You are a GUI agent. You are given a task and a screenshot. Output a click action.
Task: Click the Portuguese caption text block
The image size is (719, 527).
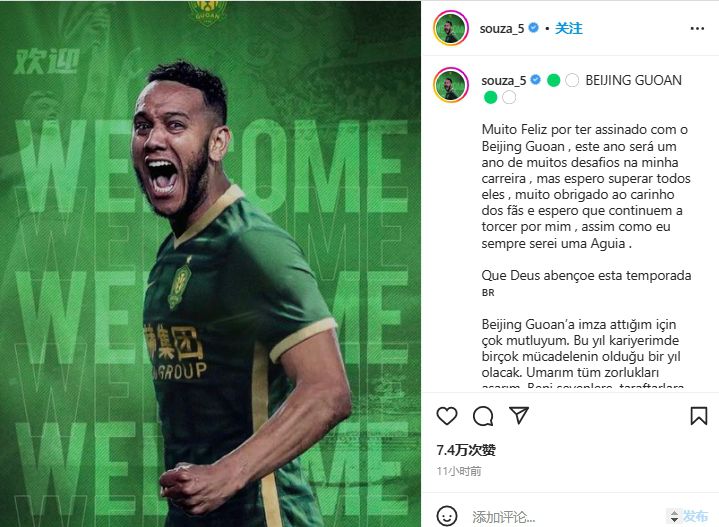coord(586,186)
